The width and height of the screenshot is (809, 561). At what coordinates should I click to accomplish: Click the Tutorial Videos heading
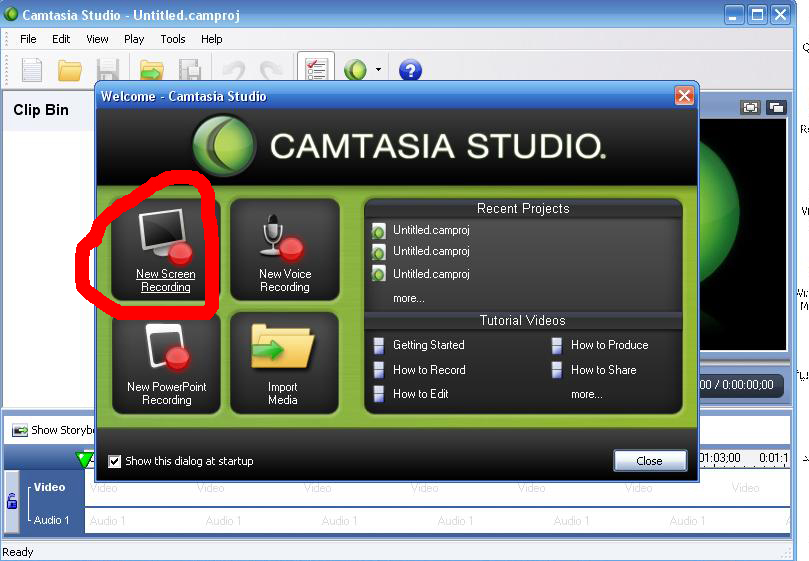point(523,320)
